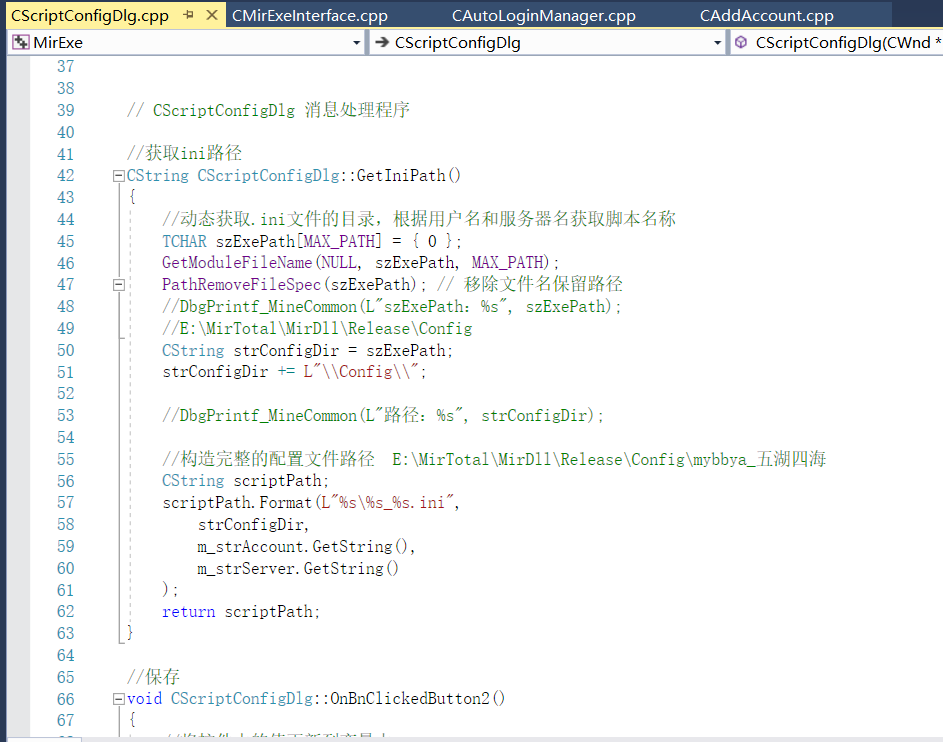The image size is (943, 742).
Task: Open the CAddAccount.cpp tab
Action: (x=766, y=16)
